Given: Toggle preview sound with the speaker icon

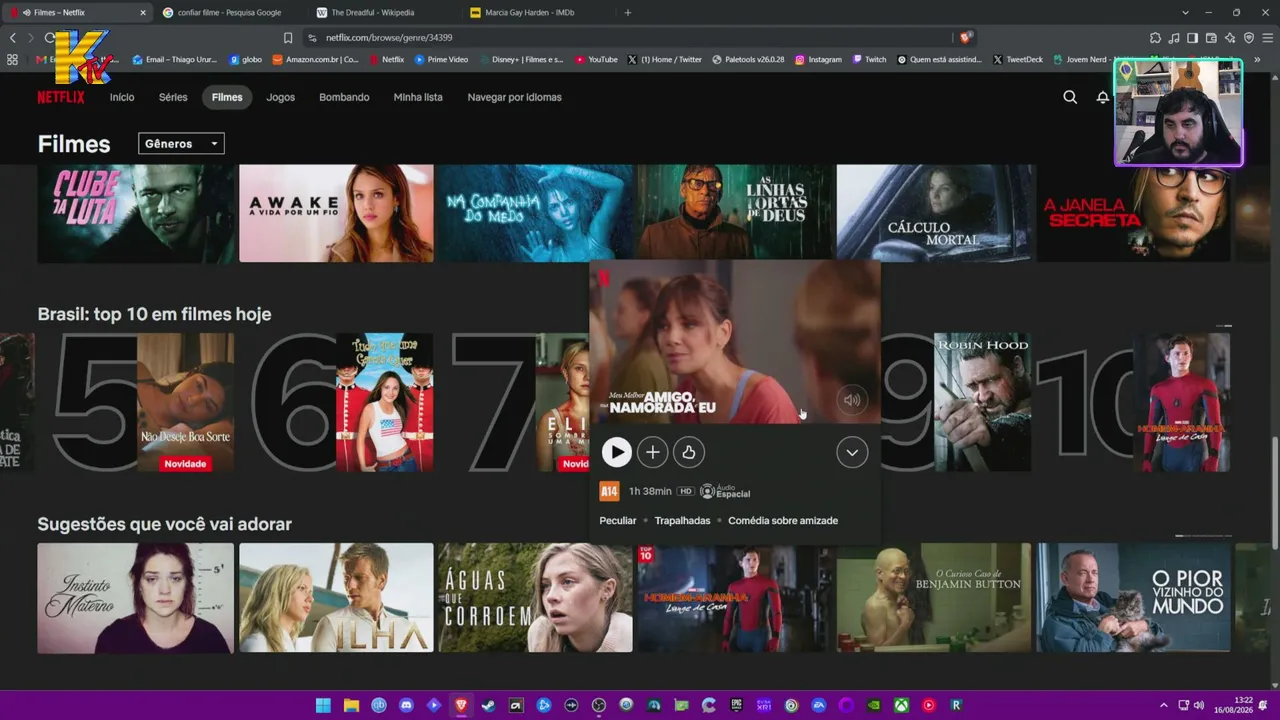Looking at the screenshot, I should pyautogui.click(x=852, y=400).
